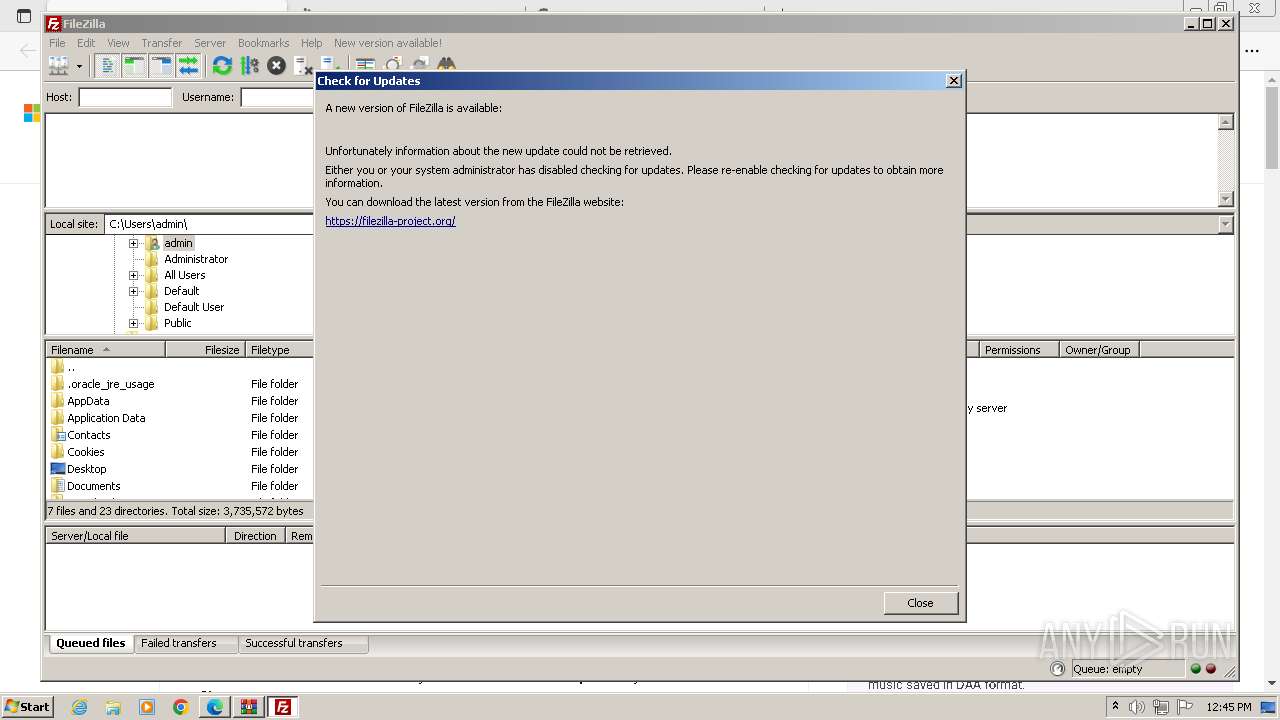1280x720 pixels.
Task: Click the volume speaker tray icon
Action: click(x=1137, y=707)
